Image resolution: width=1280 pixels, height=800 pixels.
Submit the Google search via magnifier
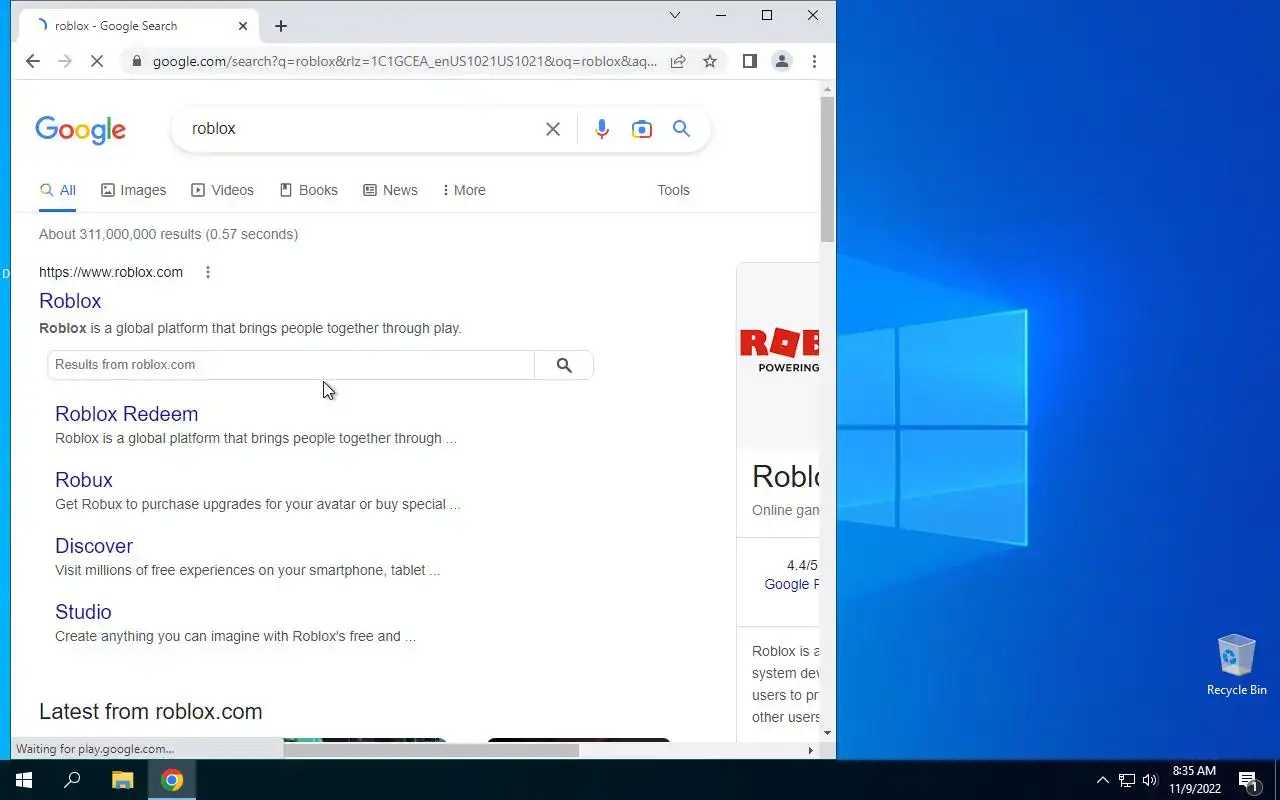[681, 129]
